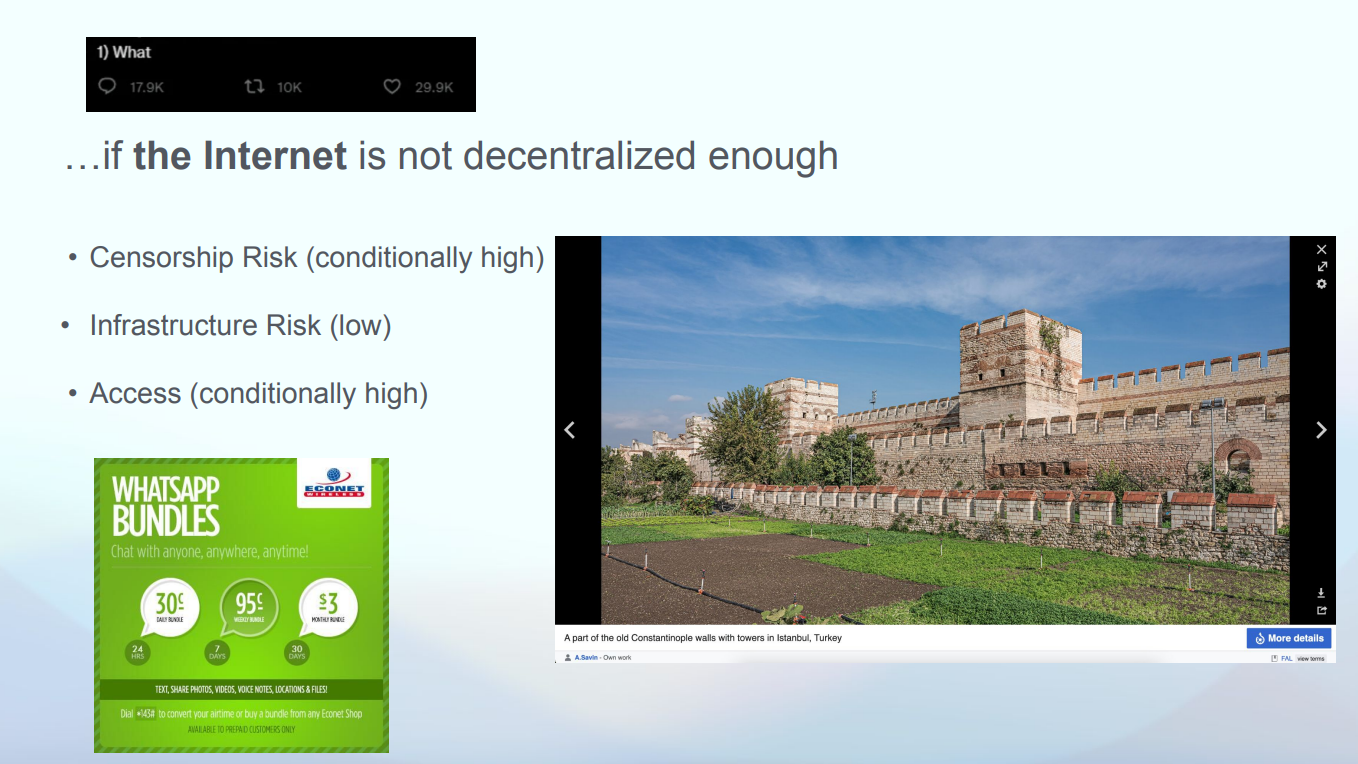This screenshot has width=1358, height=764.
Task: Download the image using download icon
Action: pyautogui.click(x=1321, y=593)
